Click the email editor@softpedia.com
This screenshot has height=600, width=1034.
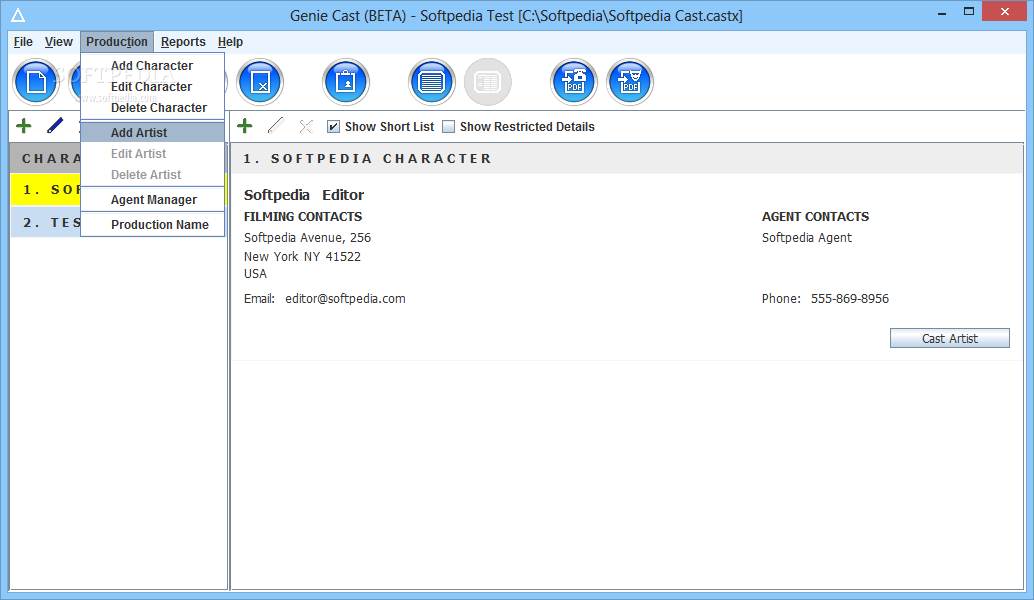[x=345, y=299]
